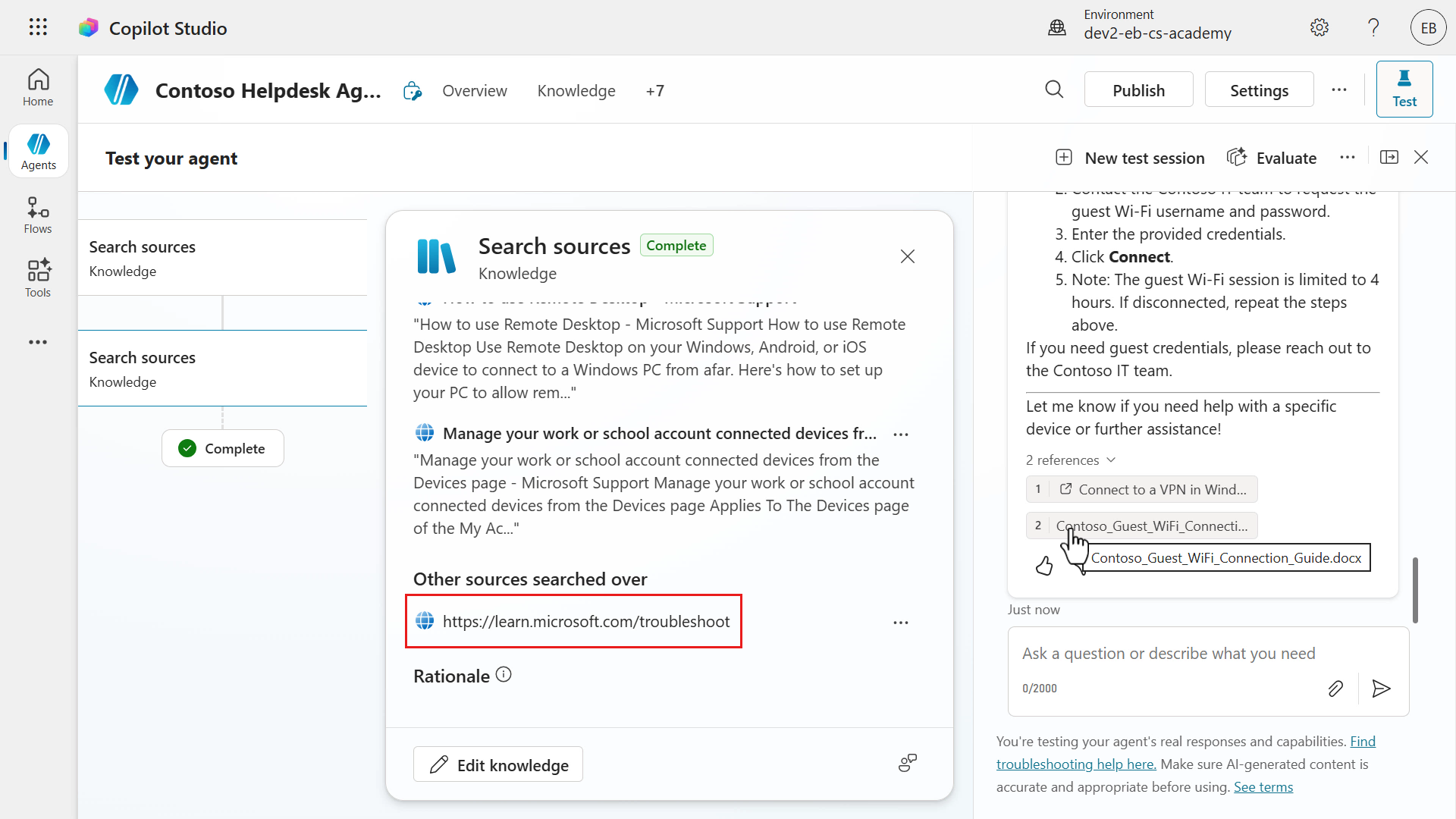Open the Copilot Studio home icon
This screenshot has width=1456, height=819.
(88, 27)
